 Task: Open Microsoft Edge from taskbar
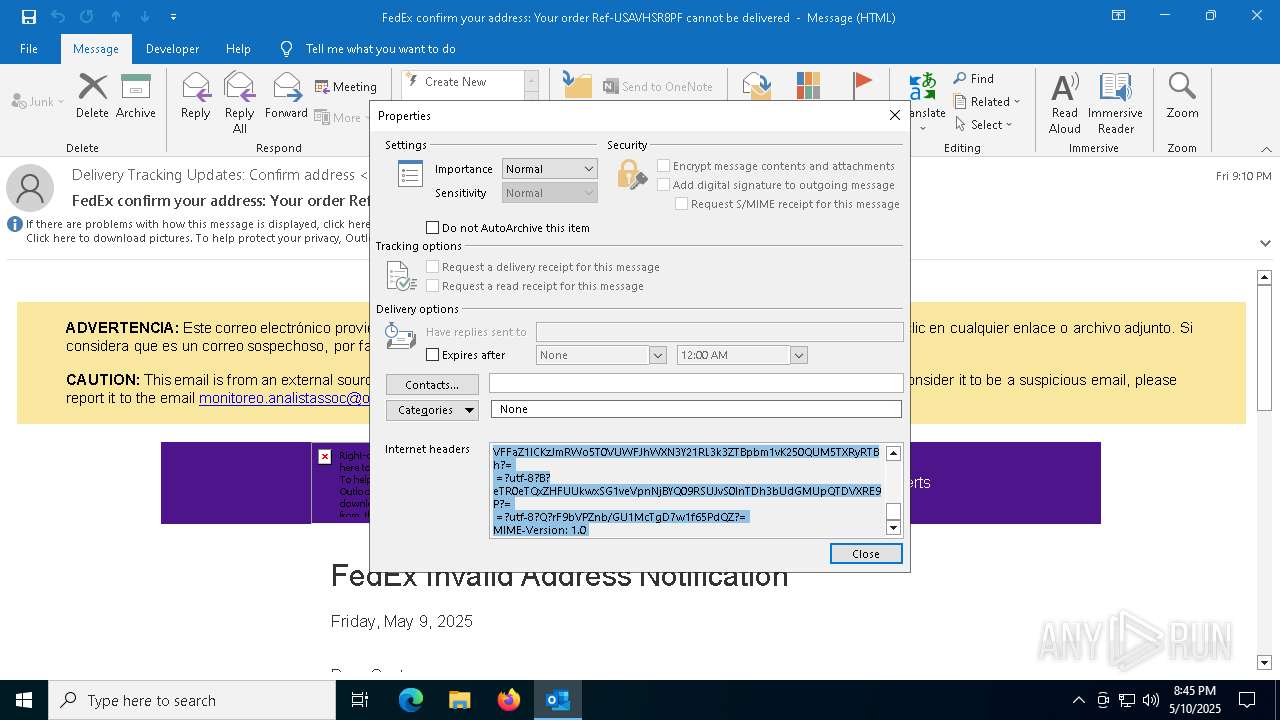point(411,700)
